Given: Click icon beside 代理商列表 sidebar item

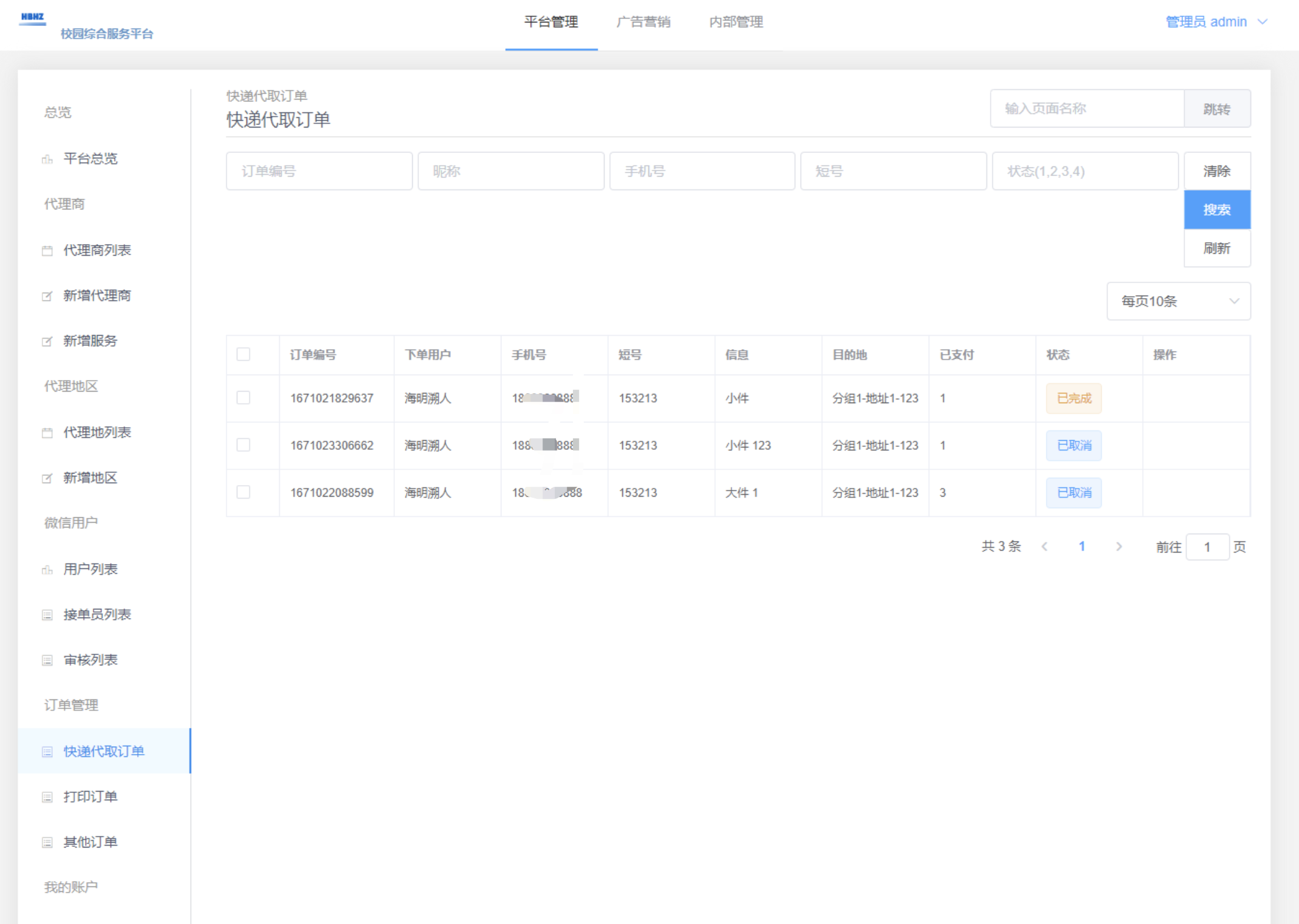Looking at the screenshot, I should pos(47,251).
